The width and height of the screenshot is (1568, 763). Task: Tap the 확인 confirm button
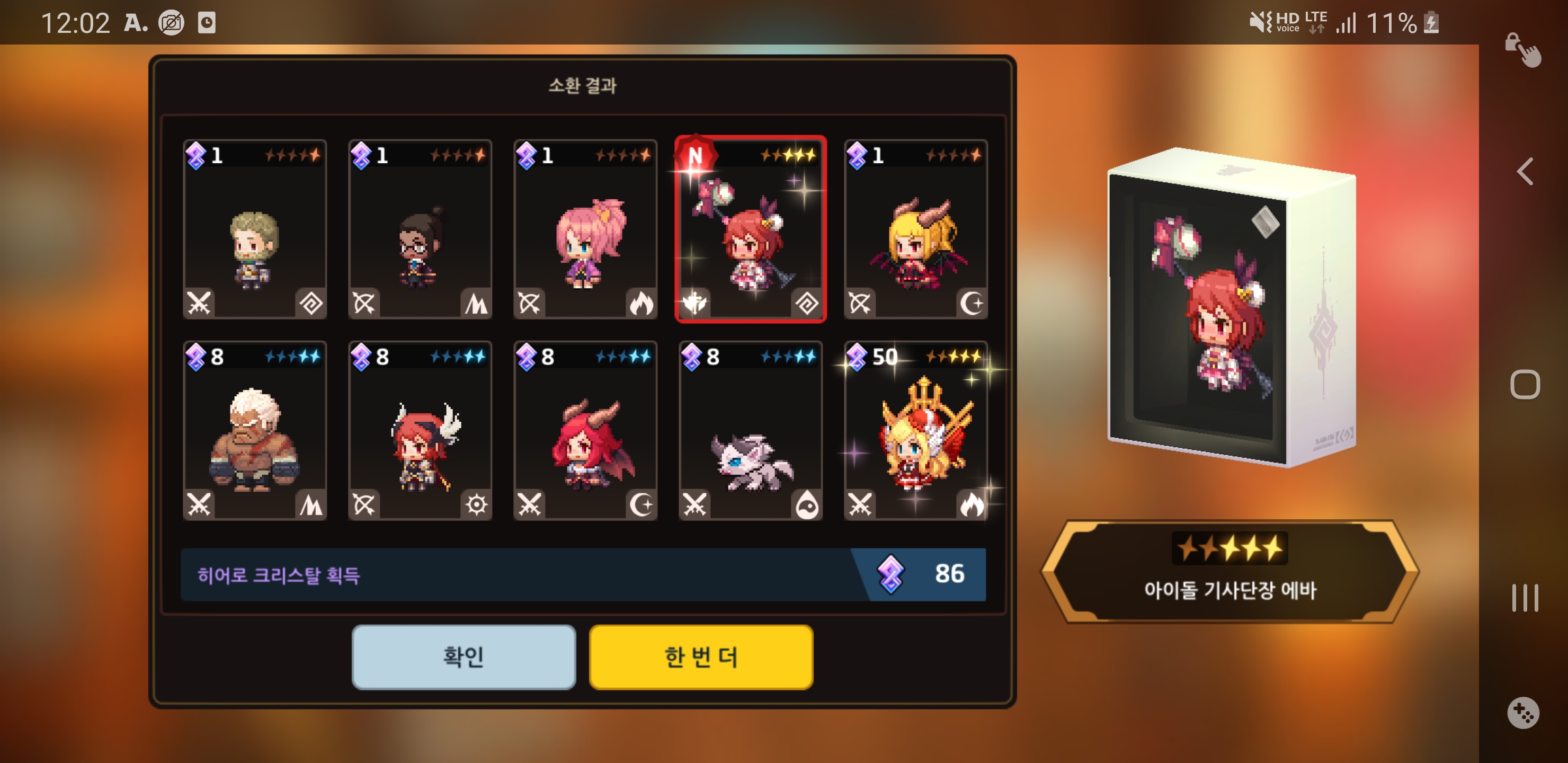[464, 656]
